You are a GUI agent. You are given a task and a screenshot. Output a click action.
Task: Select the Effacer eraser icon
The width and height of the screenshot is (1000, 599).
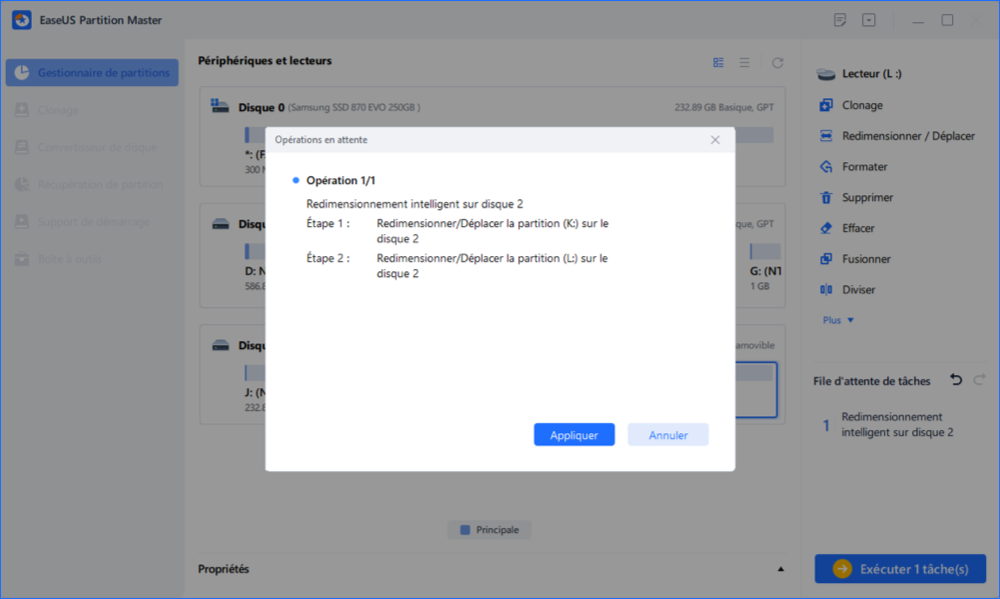[826, 228]
